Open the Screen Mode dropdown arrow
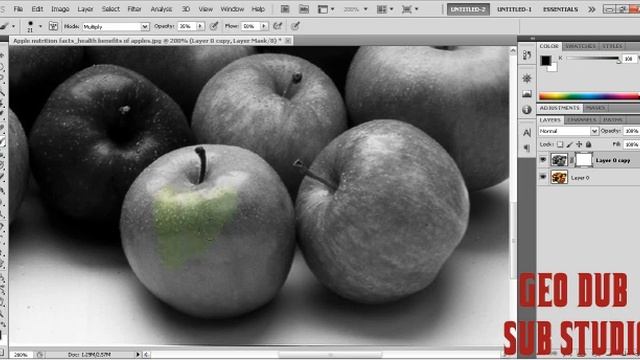Viewport: 640px width, 360px height. click(417, 9)
